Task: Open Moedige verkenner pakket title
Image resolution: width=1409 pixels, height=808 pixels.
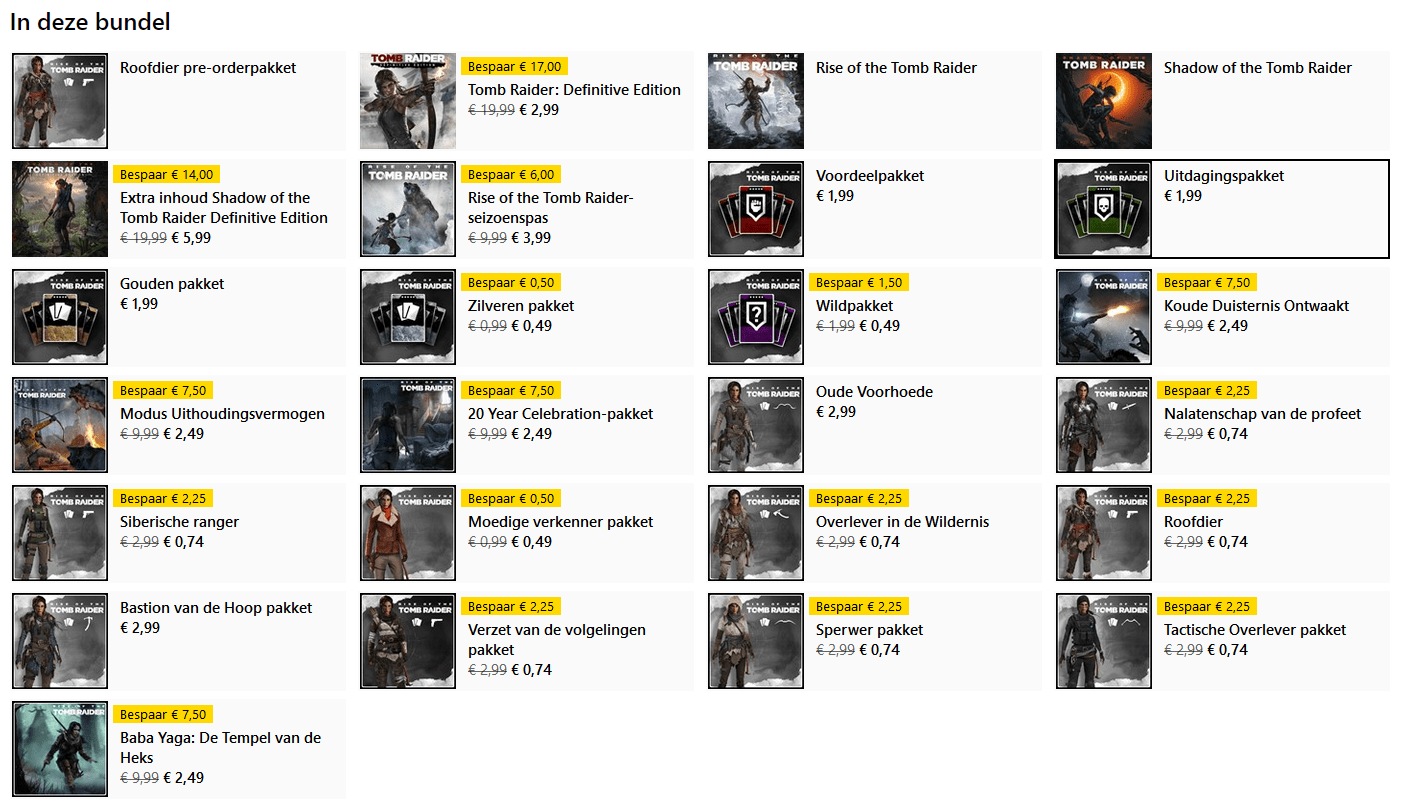Action: (x=560, y=522)
